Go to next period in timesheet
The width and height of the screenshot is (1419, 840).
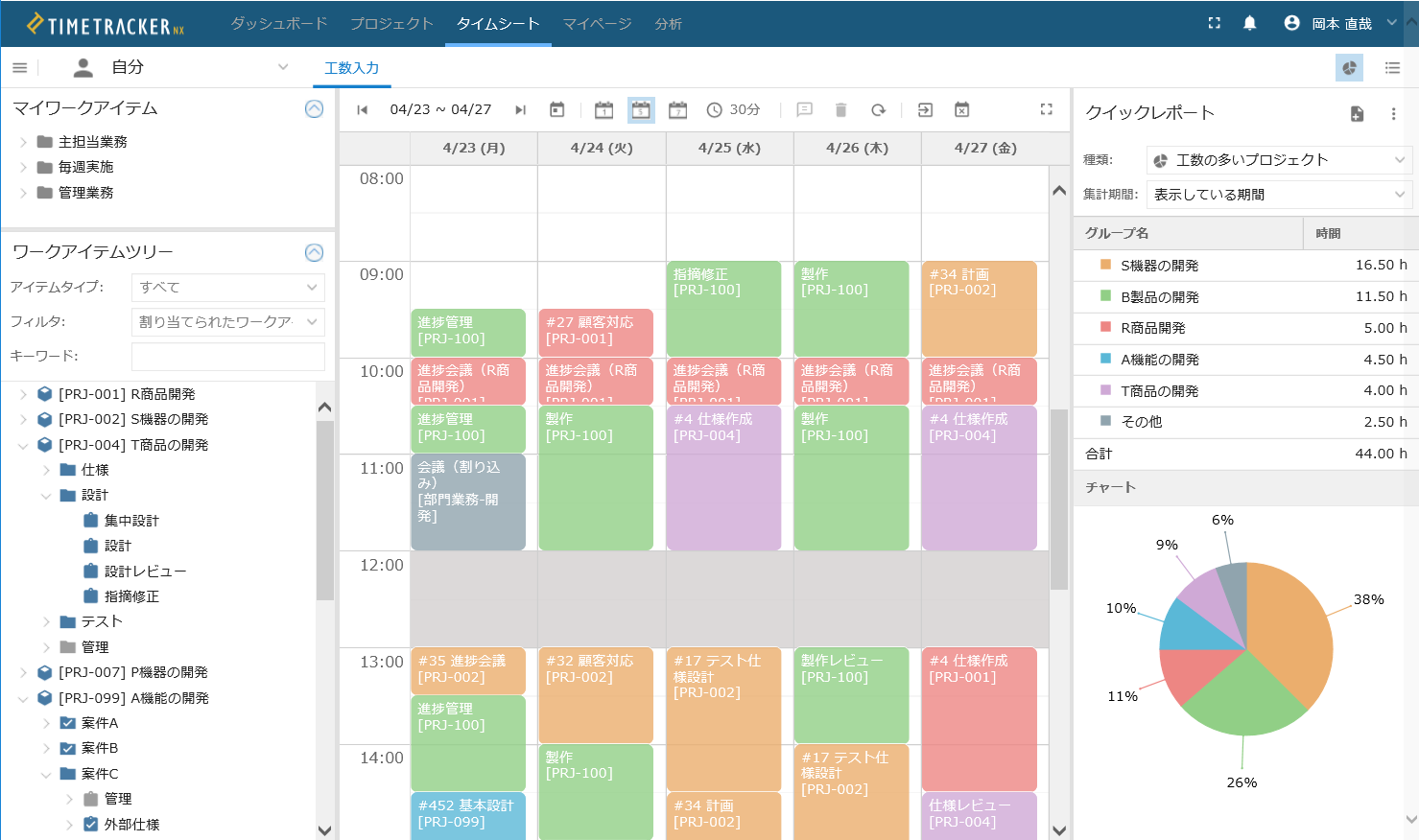[x=521, y=110]
